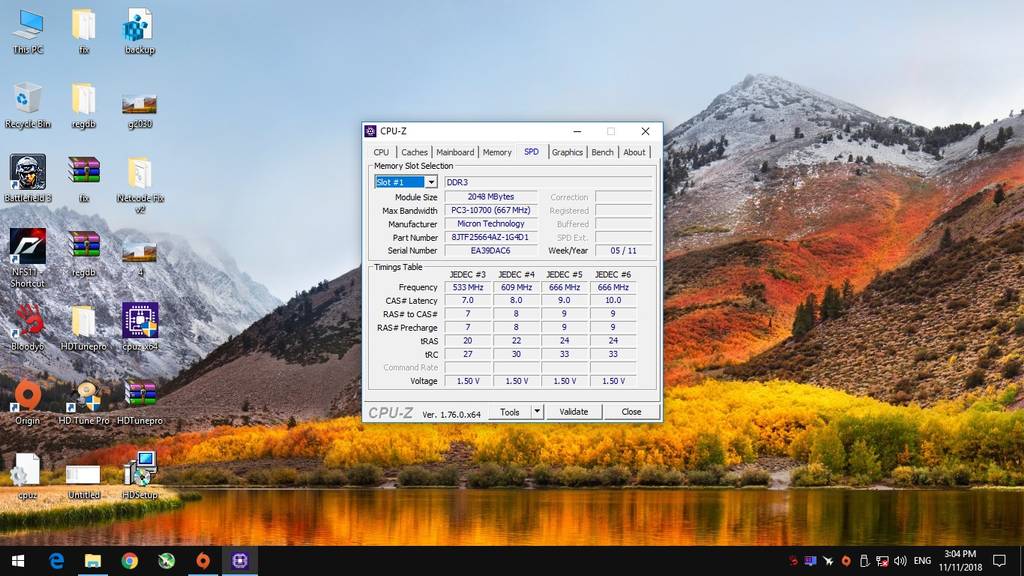Click the safely remove hardware tray icon
Viewport: 1024px width, 576px height.
pyautogui.click(x=864, y=560)
